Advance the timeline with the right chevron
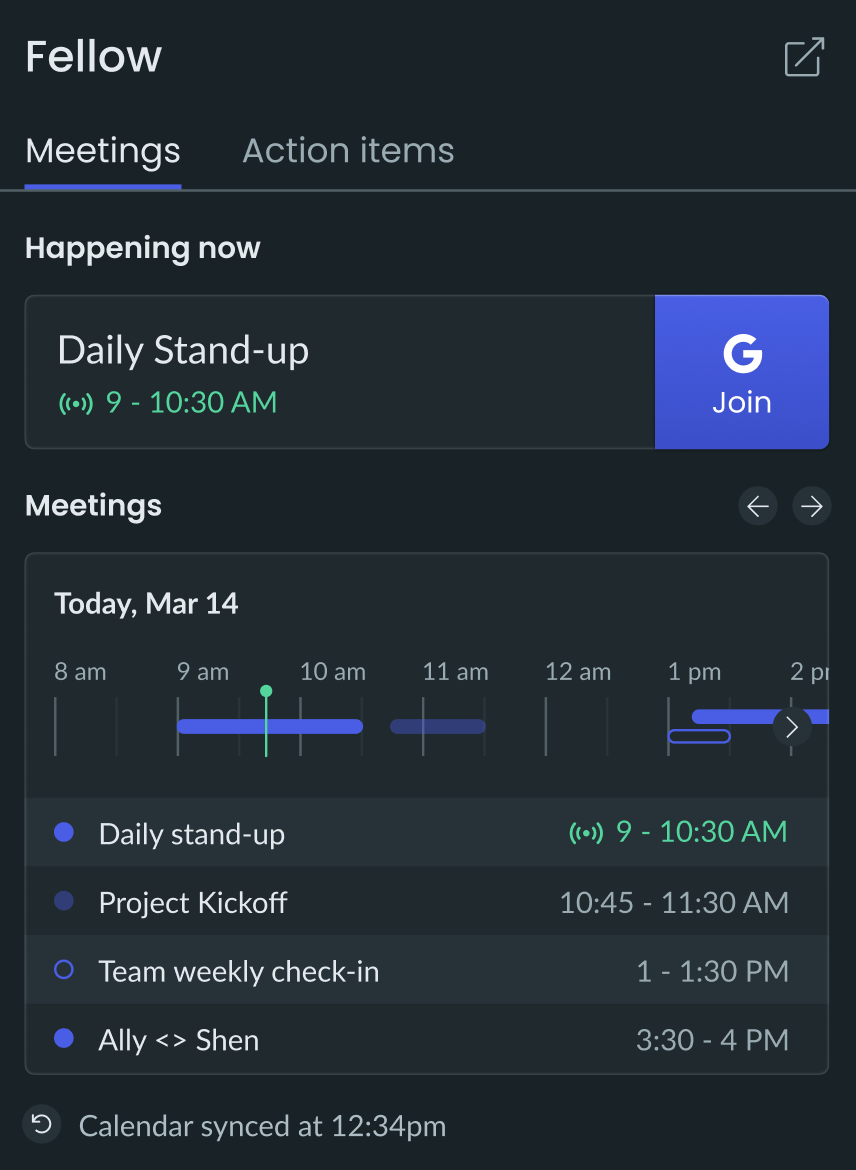 tap(792, 726)
